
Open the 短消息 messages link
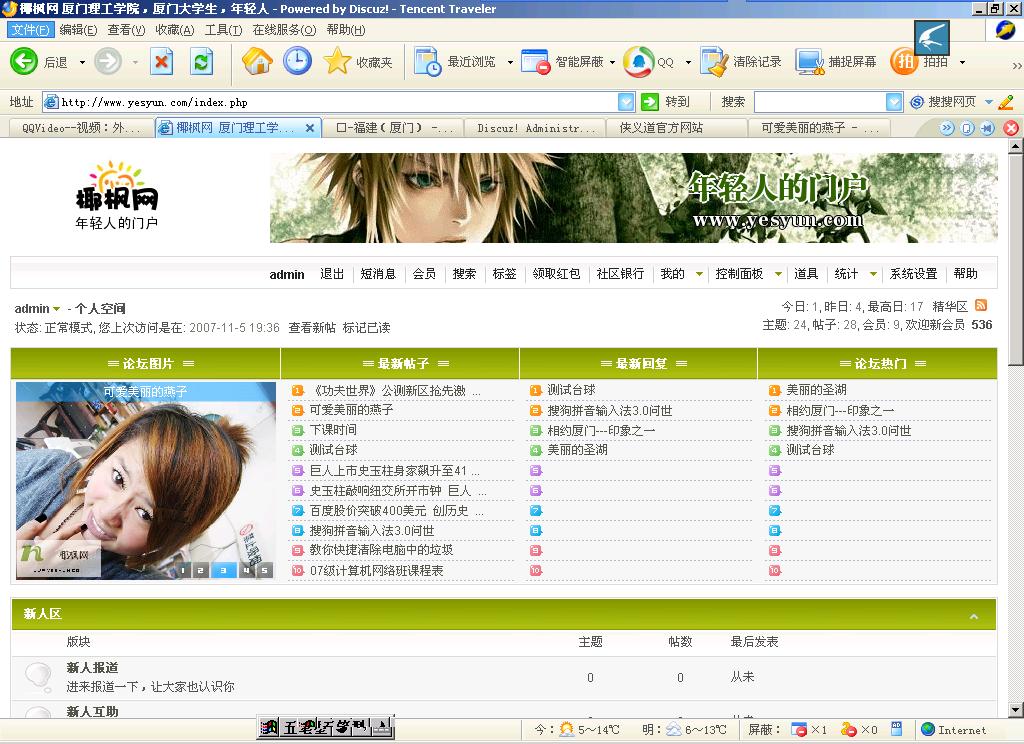point(378,274)
